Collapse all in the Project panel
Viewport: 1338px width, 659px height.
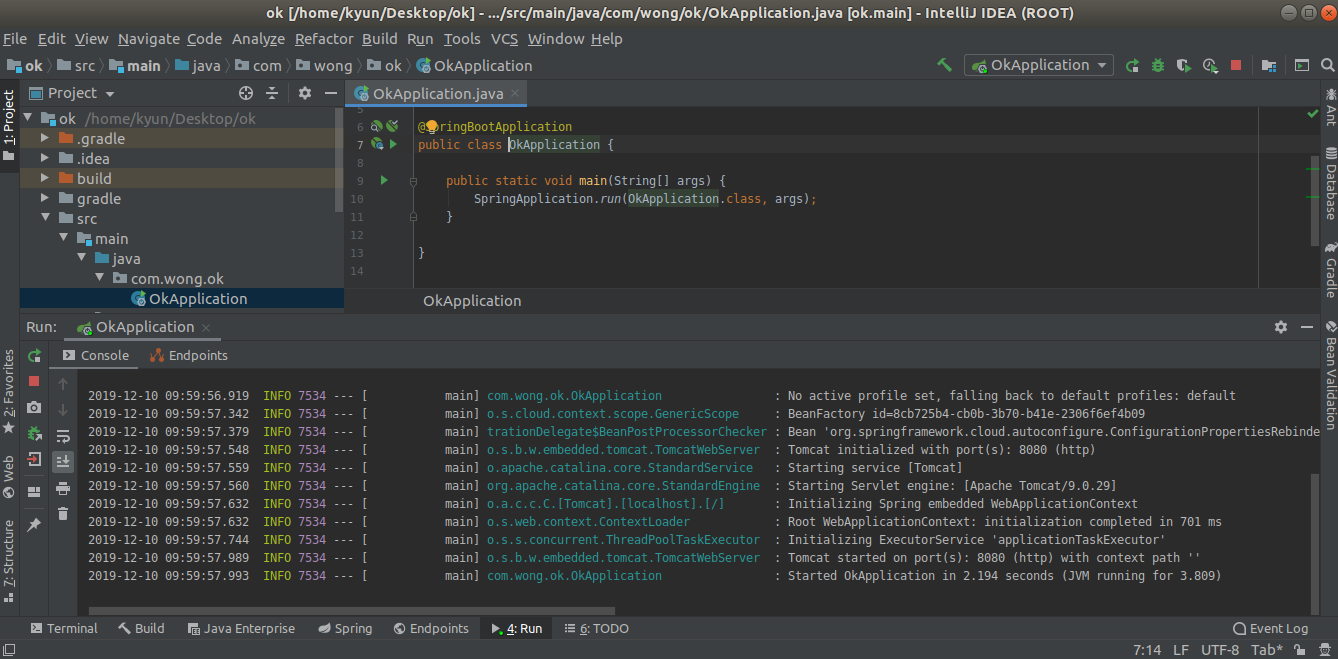click(x=272, y=93)
